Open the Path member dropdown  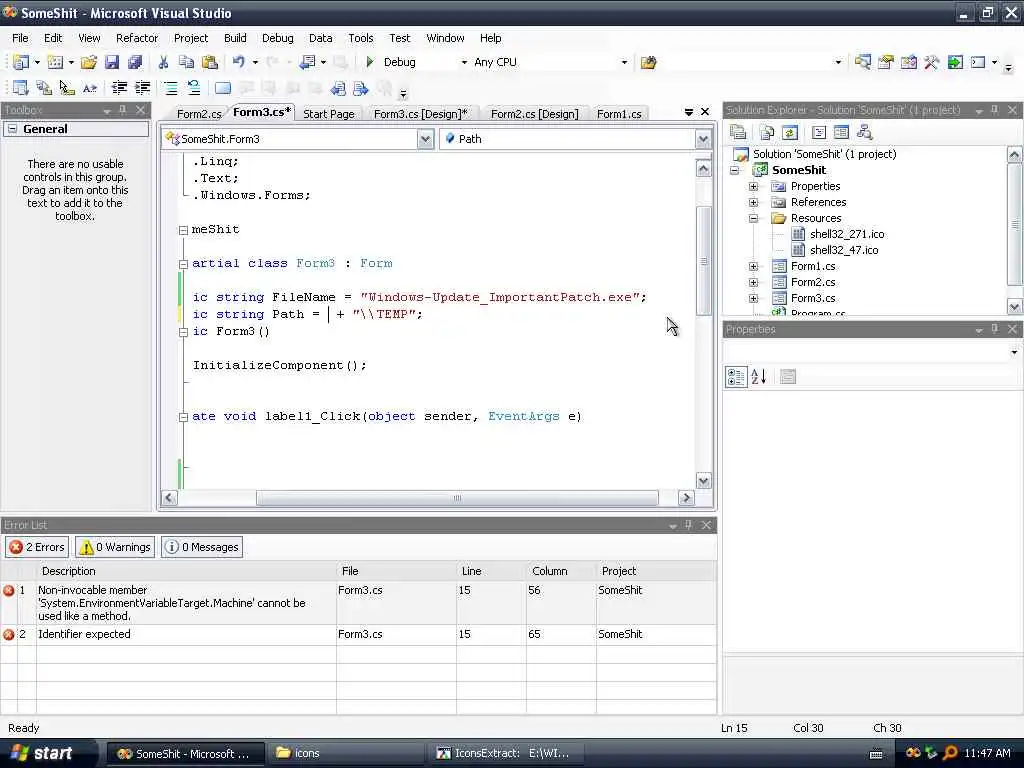[703, 139]
